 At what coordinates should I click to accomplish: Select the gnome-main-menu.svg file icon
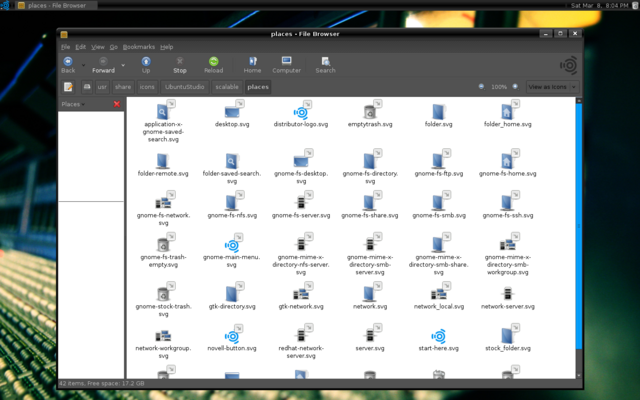232,244
